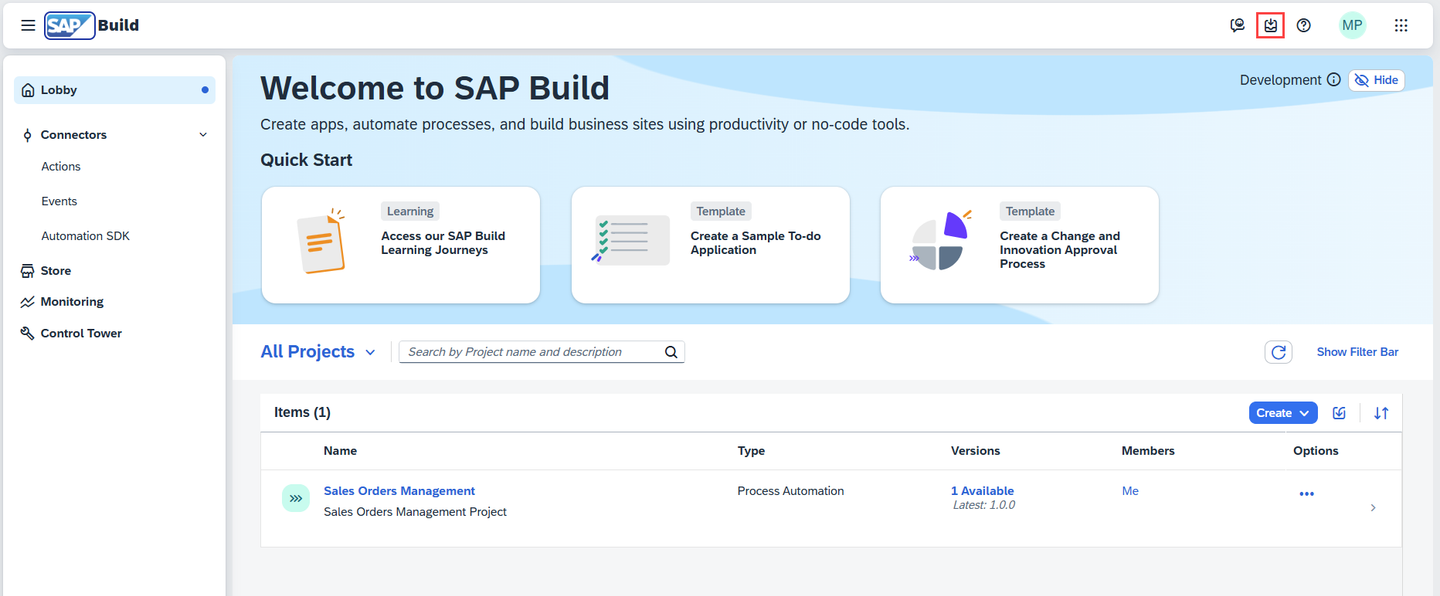This screenshot has height=596, width=1440.
Task: Click the project search input field
Action: point(530,352)
